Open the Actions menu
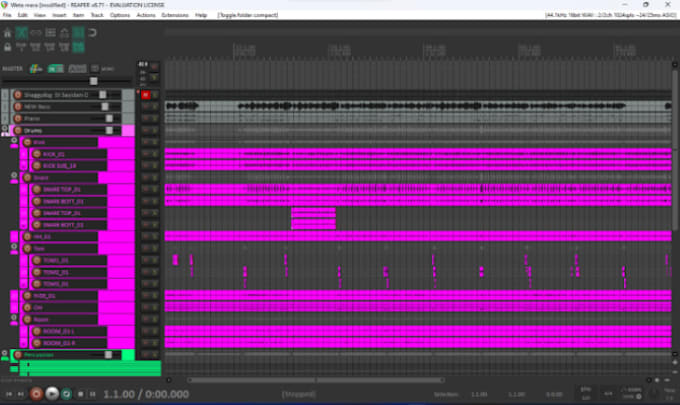680x405 pixels. click(146, 15)
